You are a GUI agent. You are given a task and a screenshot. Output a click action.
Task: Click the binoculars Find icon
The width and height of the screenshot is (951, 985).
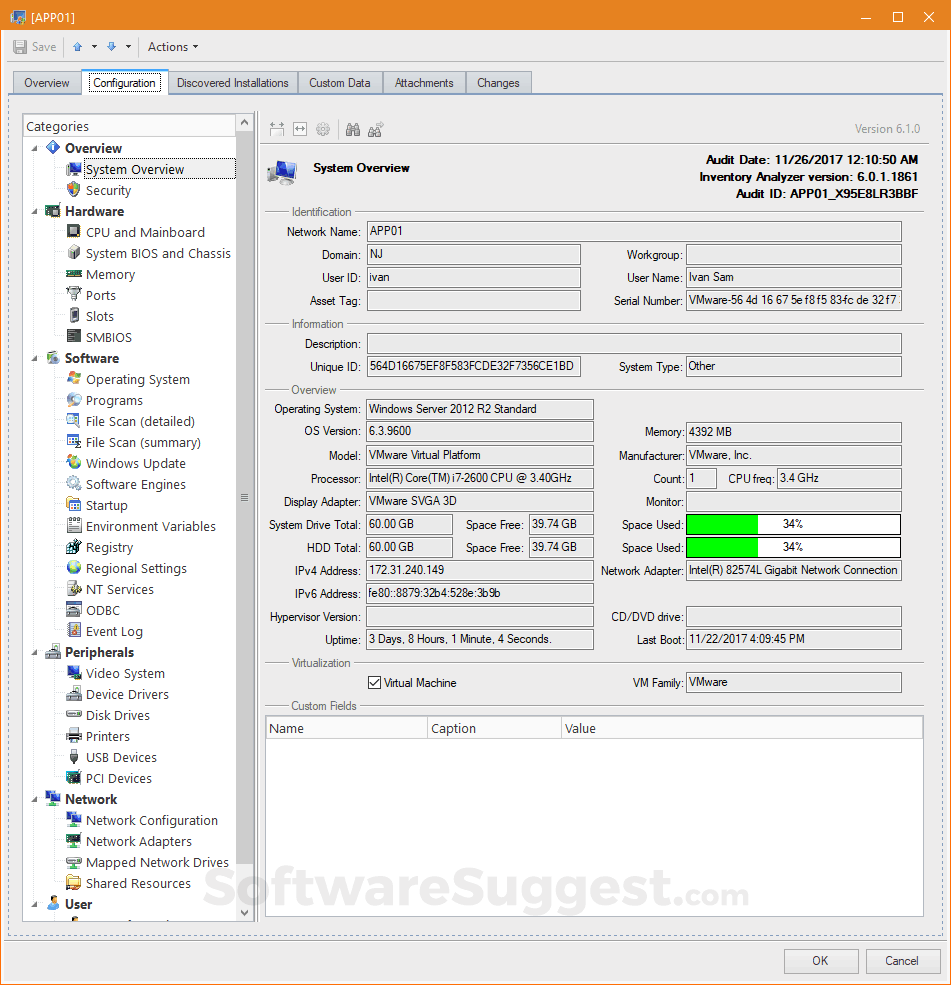tap(352, 129)
